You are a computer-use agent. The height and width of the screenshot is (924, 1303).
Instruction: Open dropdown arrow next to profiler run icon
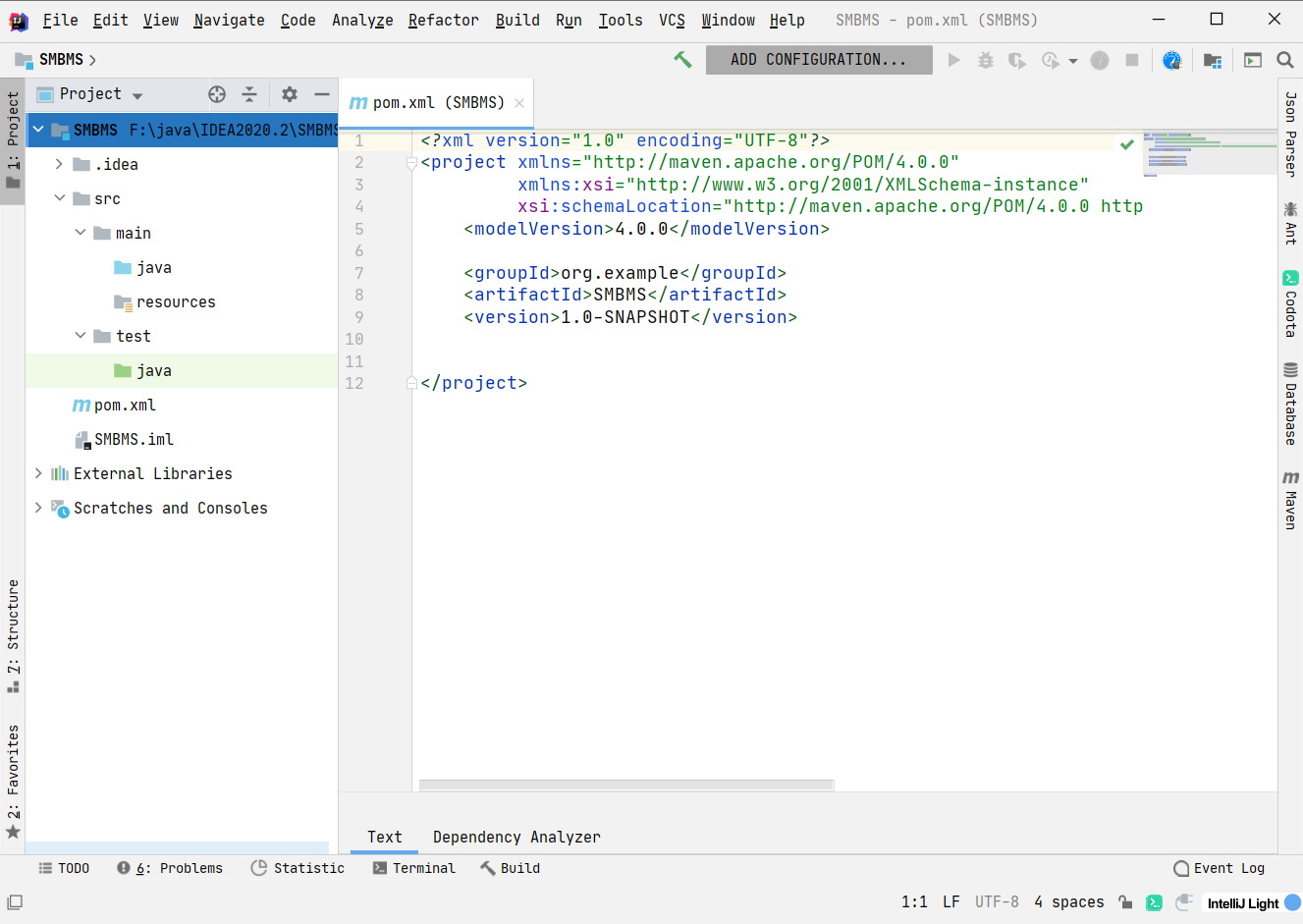[x=1073, y=61]
